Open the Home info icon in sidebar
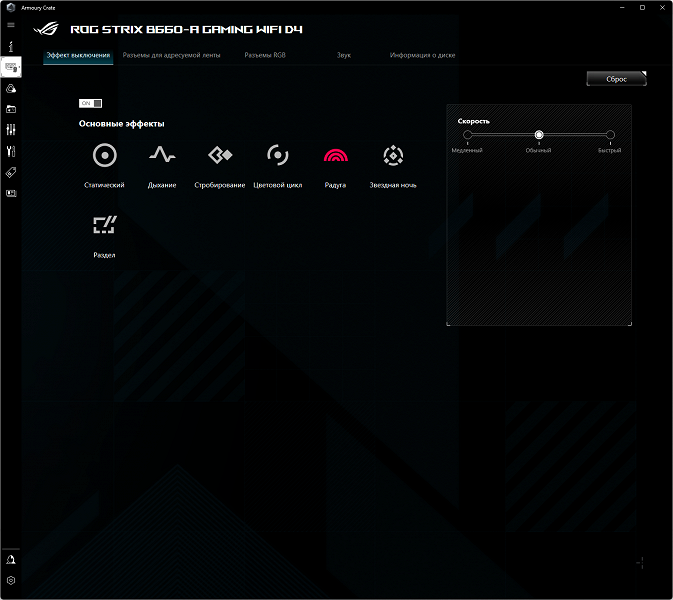The height and width of the screenshot is (600, 673). click(11, 46)
